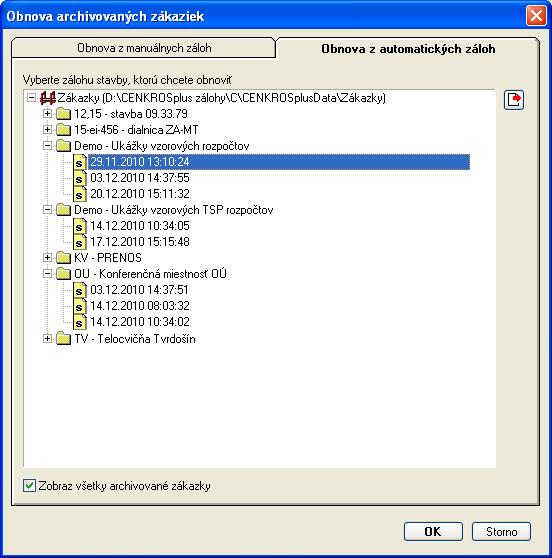Uncheck Zobraz všetky archivované zákazky checkbox
Image resolution: width=552 pixels, height=558 pixels.
coord(30,485)
